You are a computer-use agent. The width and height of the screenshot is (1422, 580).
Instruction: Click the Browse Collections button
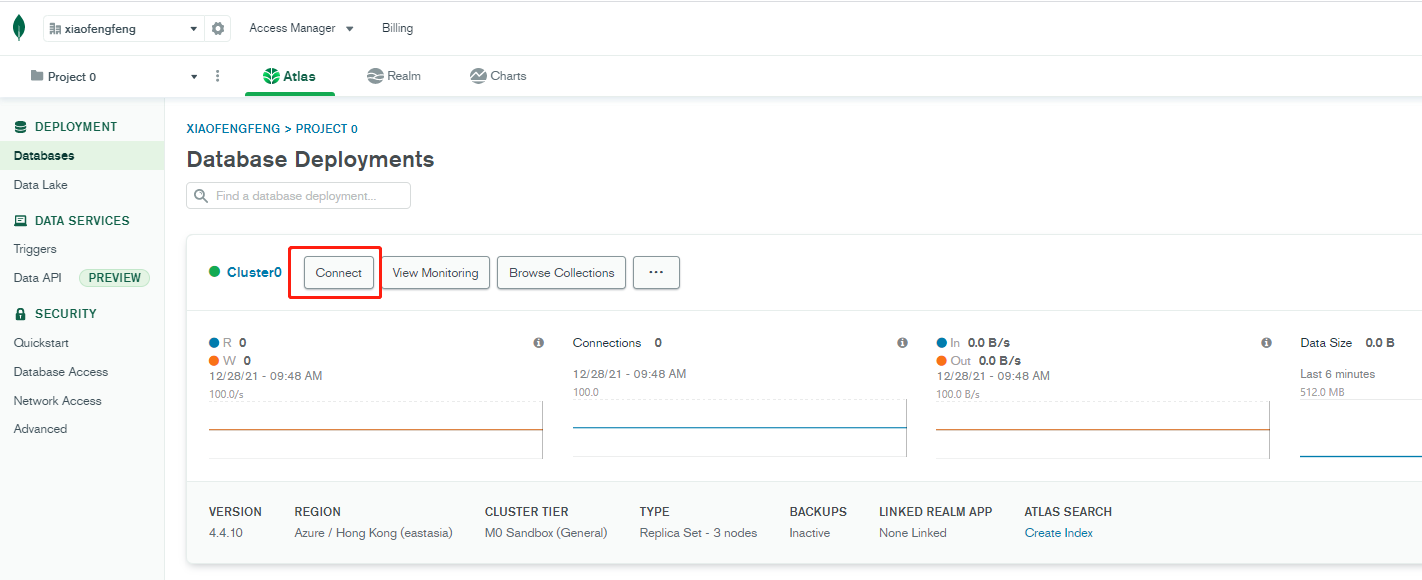point(562,273)
